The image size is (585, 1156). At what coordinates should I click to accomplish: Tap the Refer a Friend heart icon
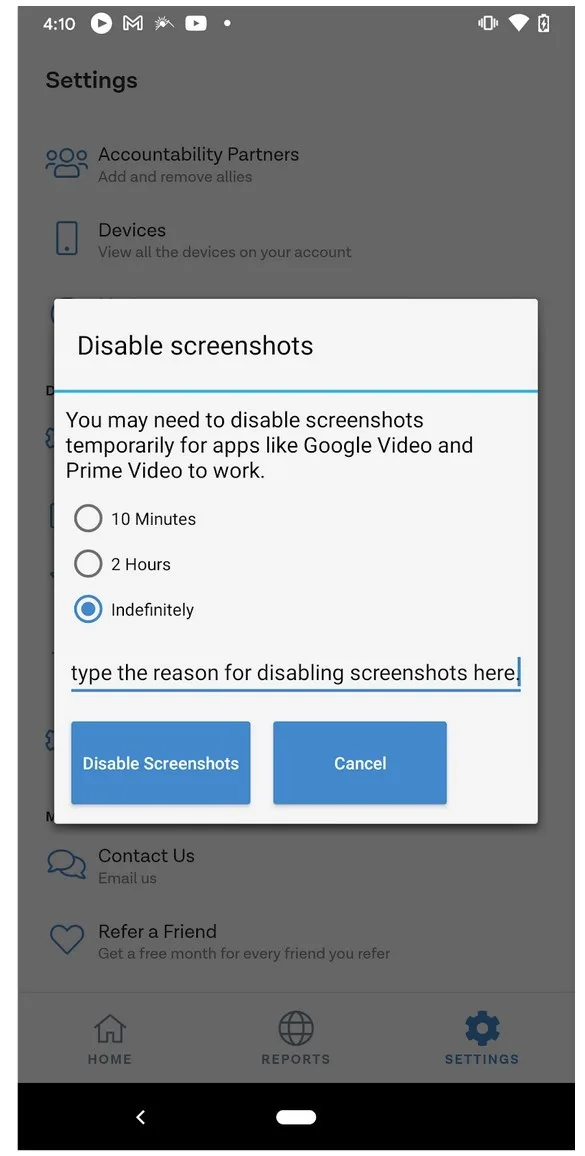(66, 939)
